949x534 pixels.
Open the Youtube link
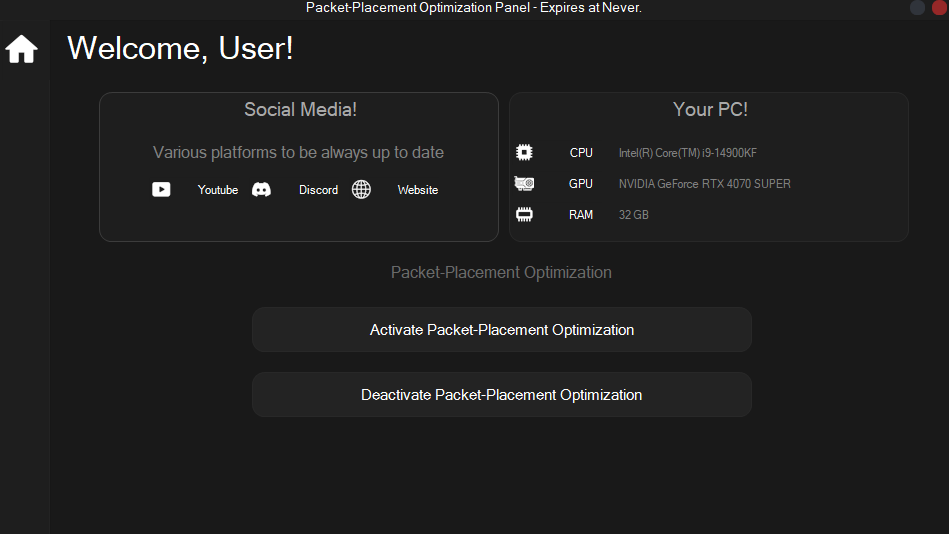click(218, 190)
